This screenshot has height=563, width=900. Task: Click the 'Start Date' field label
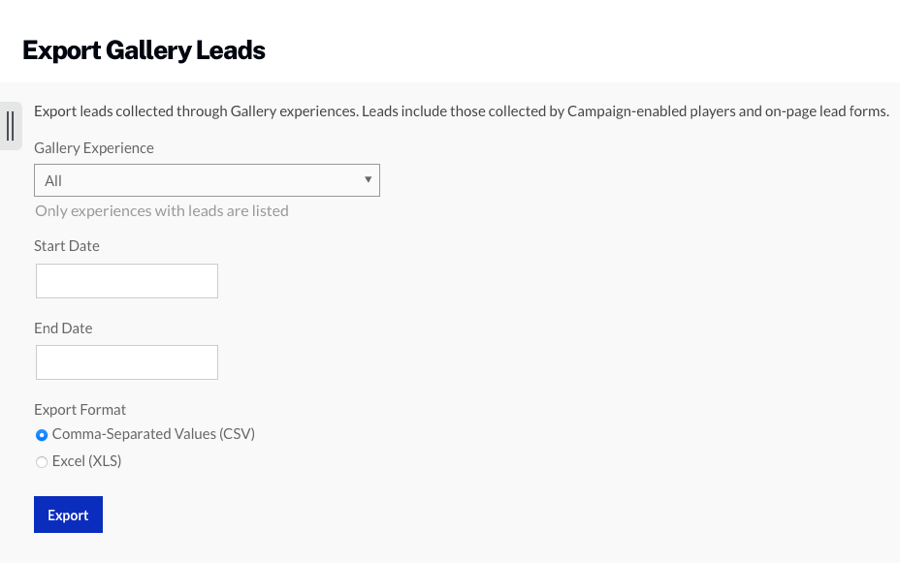pos(67,246)
